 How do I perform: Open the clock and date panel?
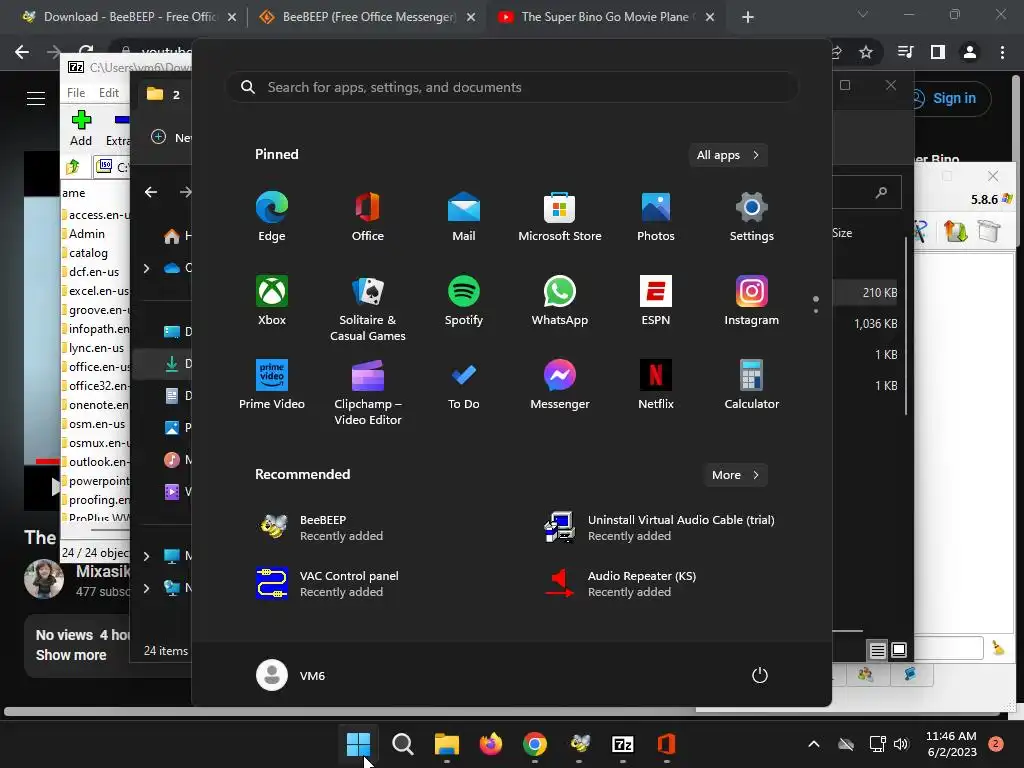click(952, 744)
